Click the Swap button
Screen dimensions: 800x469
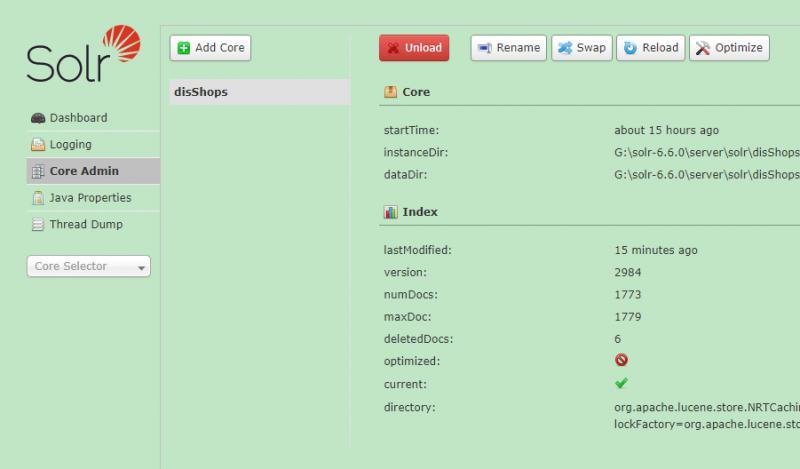pos(582,48)
